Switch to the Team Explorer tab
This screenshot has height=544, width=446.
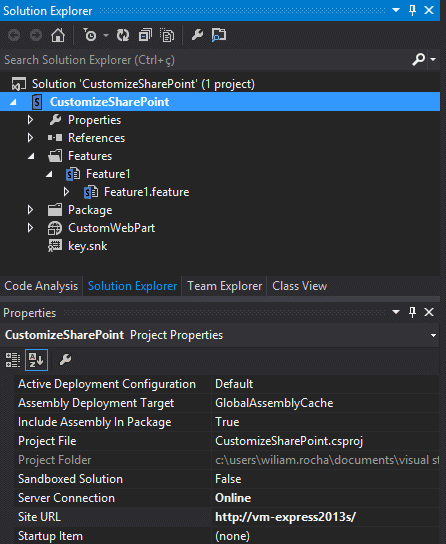click(x=224, y=286)
